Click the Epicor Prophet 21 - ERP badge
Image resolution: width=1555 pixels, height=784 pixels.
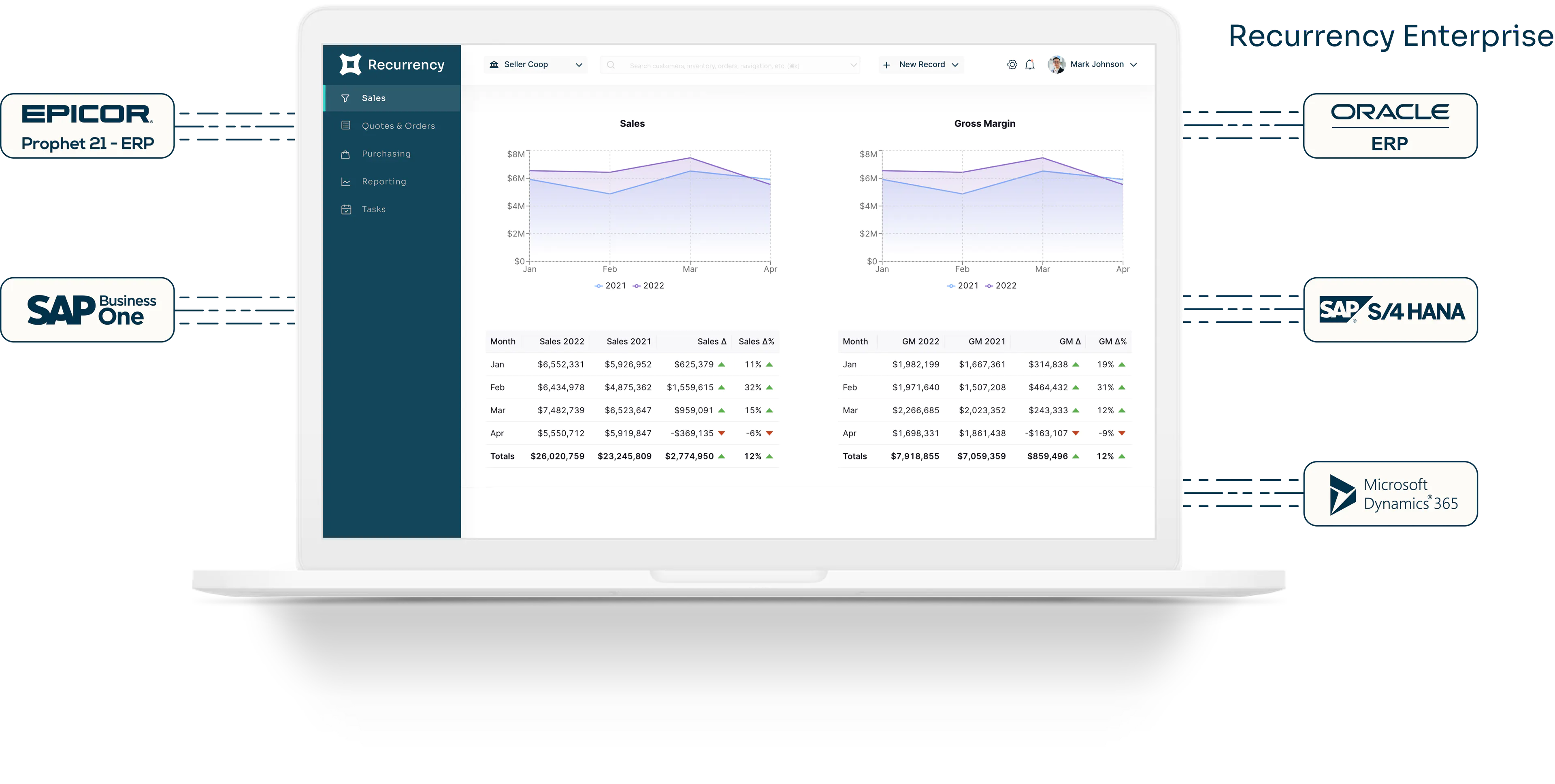(87, 126)
